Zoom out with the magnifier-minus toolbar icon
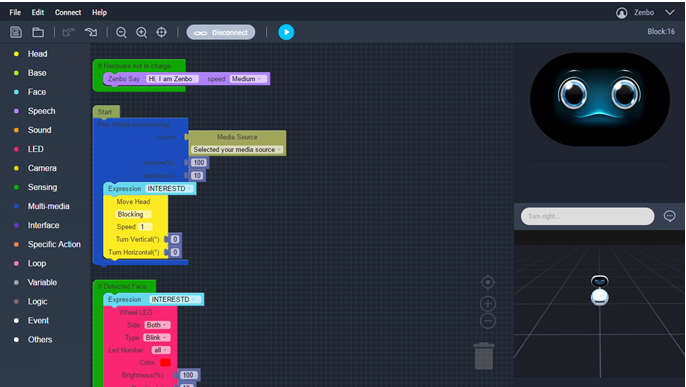This screenshot has height=387, width=686. (x=121, y=32)
